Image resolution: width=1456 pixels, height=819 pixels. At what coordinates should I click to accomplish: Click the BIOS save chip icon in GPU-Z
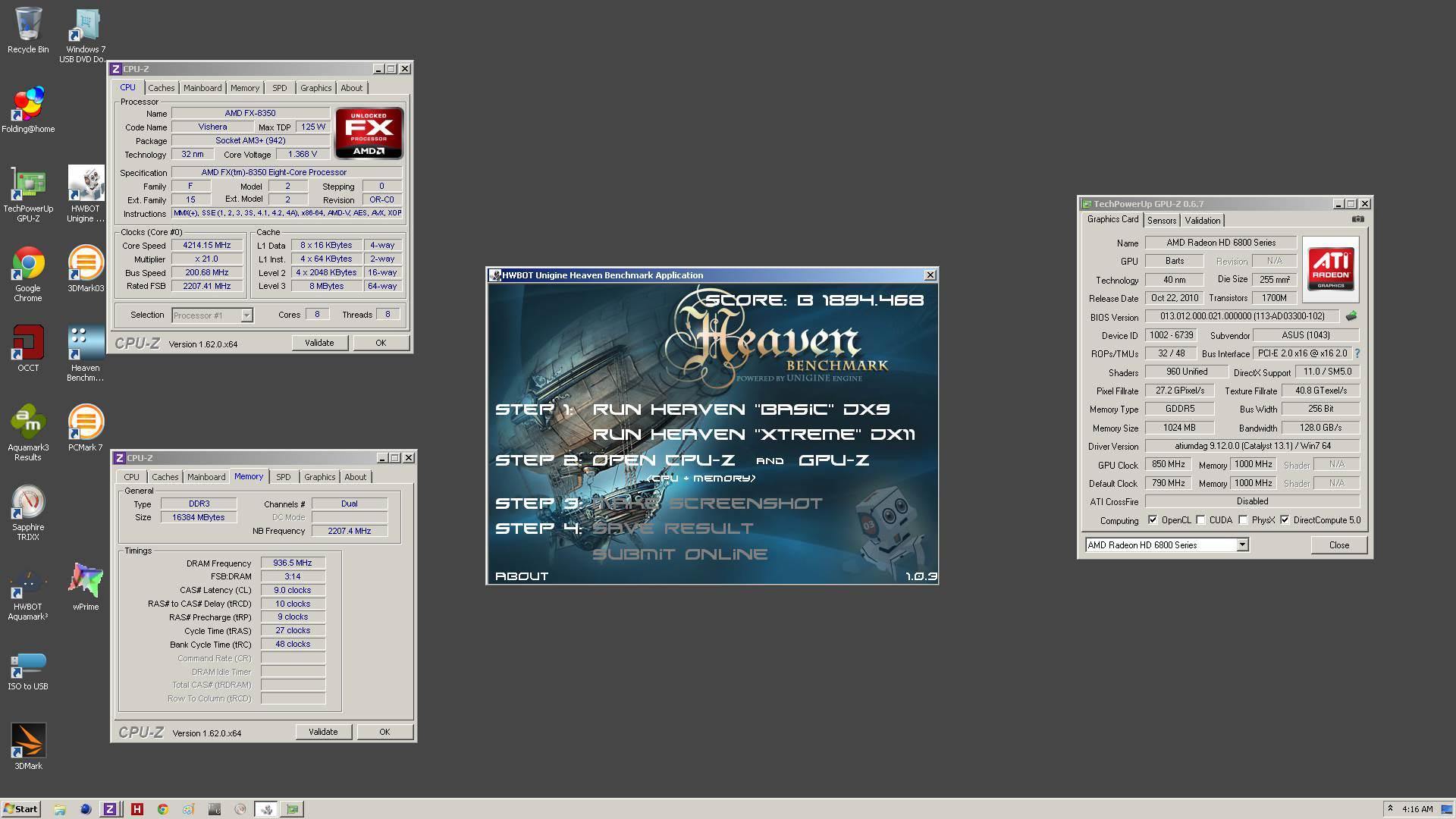pyautogui.click(x=1351, y=316)
